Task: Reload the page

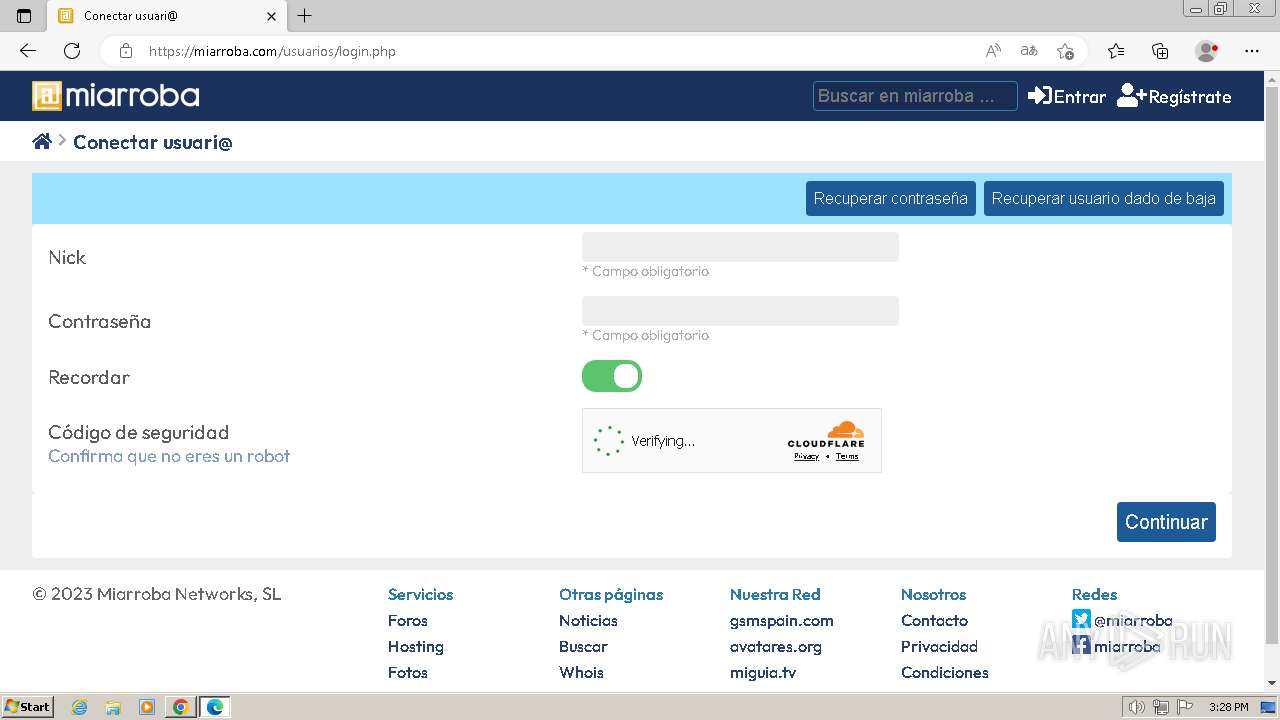Action: pyautogui.click(x=72, y=51)
